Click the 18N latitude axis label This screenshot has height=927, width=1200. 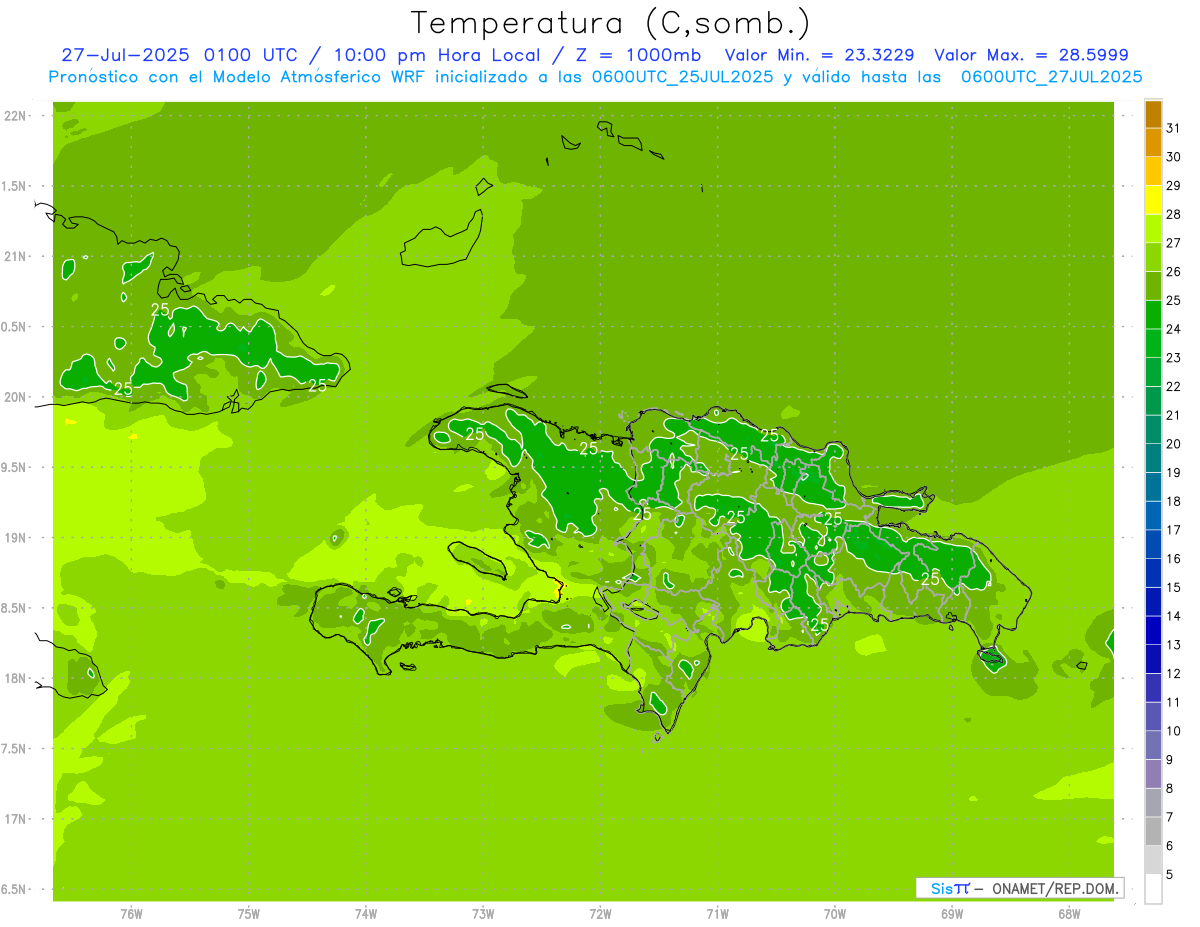coord(17,678)
